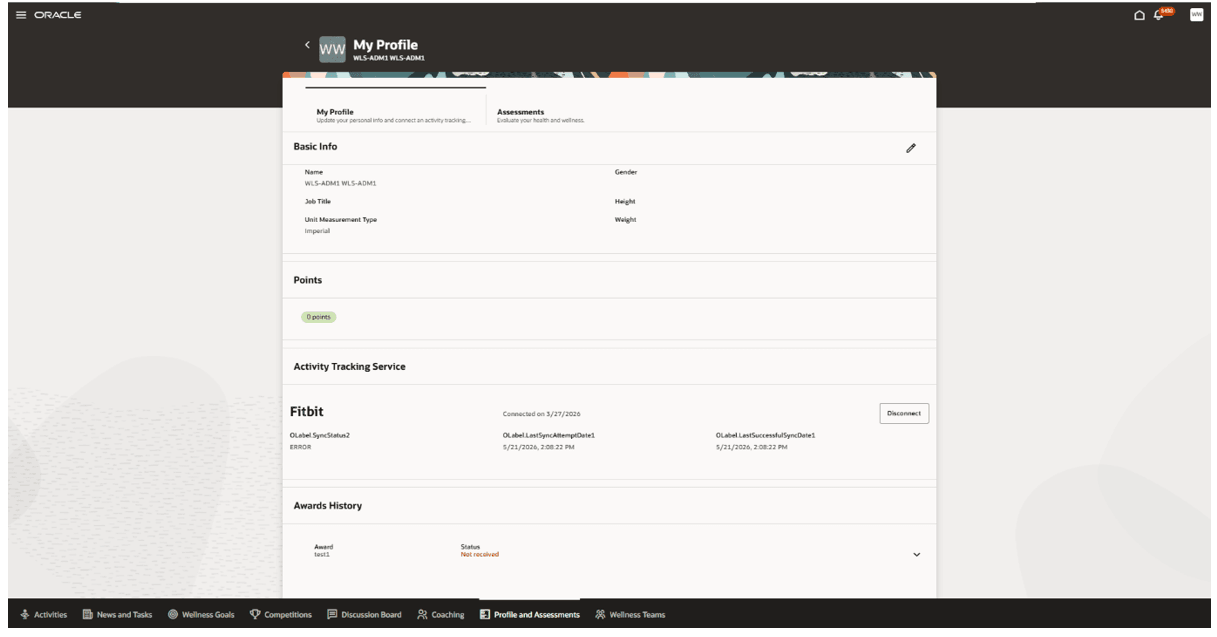Edit Basic Info with pencil icon
The width and height of the screenshot is (1217, 637).
tap(911, 147)
